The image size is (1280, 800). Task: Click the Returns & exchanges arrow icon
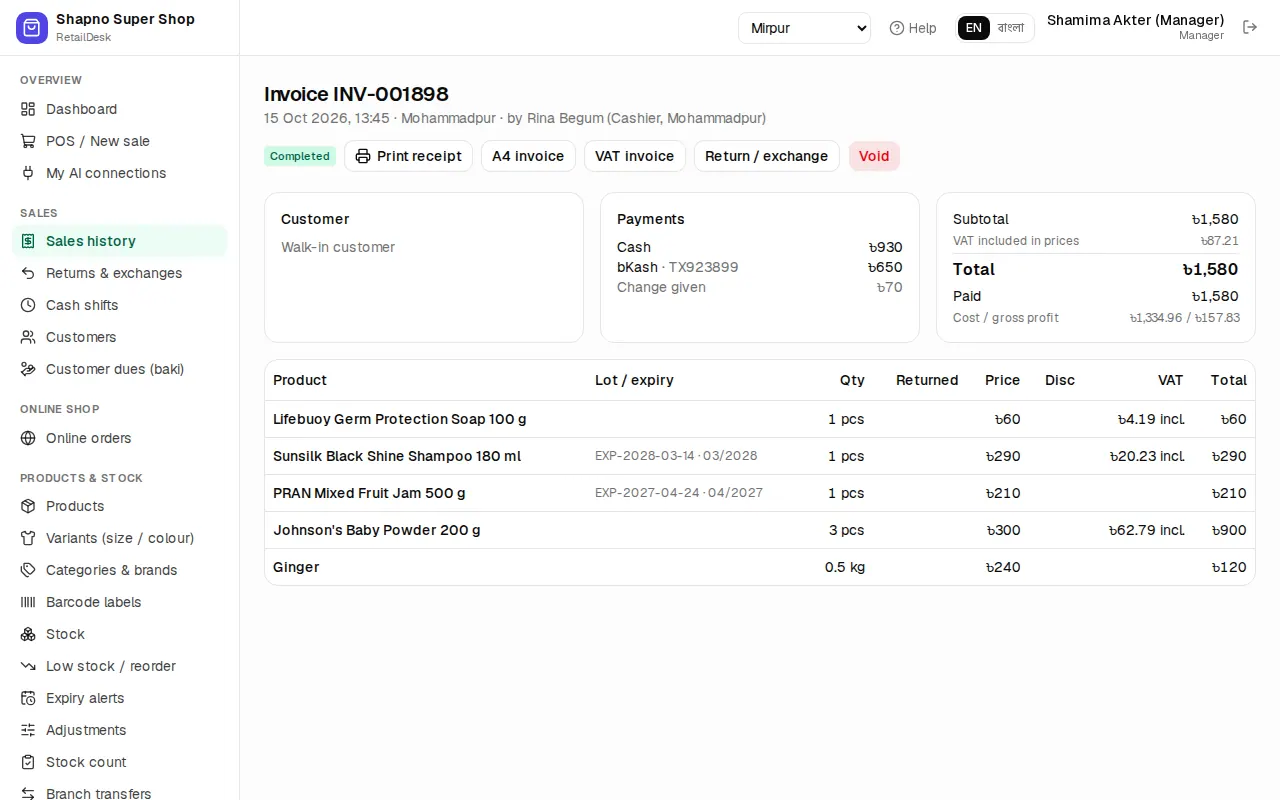28,273
